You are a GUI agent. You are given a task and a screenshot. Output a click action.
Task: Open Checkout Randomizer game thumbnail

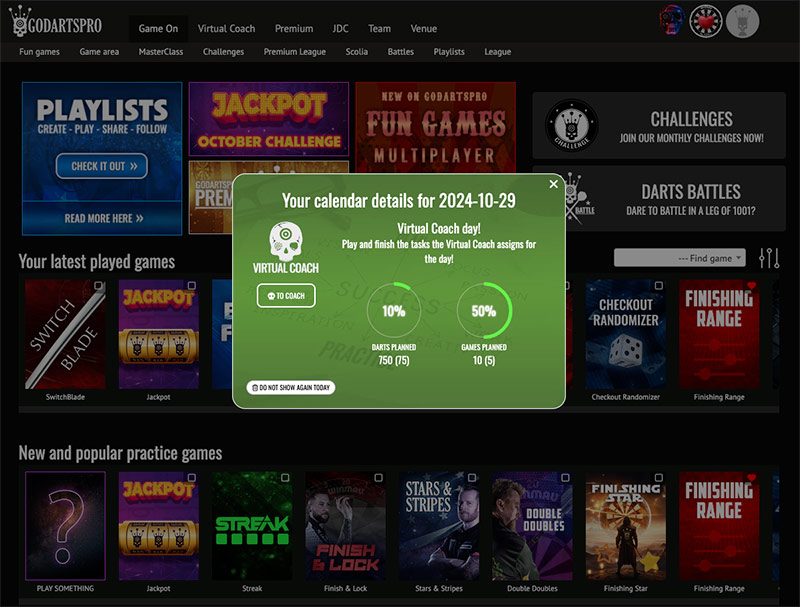(x=626, y=334)
